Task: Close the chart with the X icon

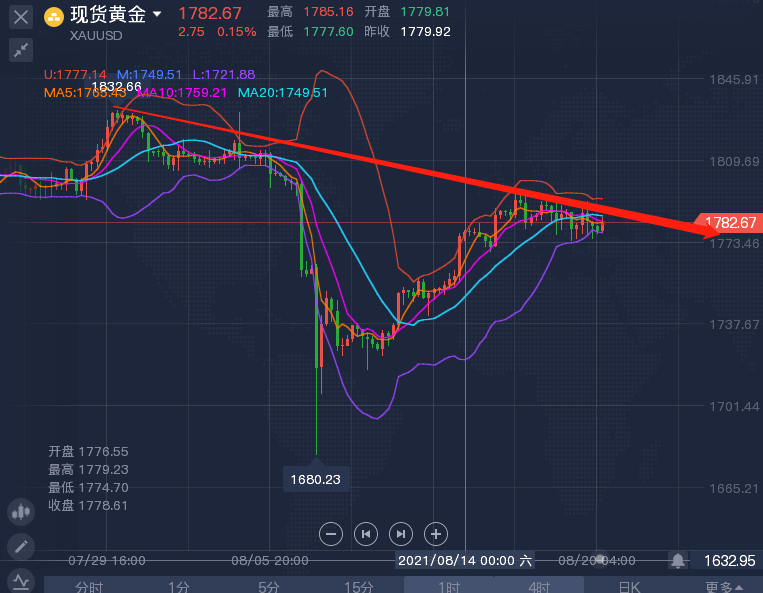Action: [20, 17]
